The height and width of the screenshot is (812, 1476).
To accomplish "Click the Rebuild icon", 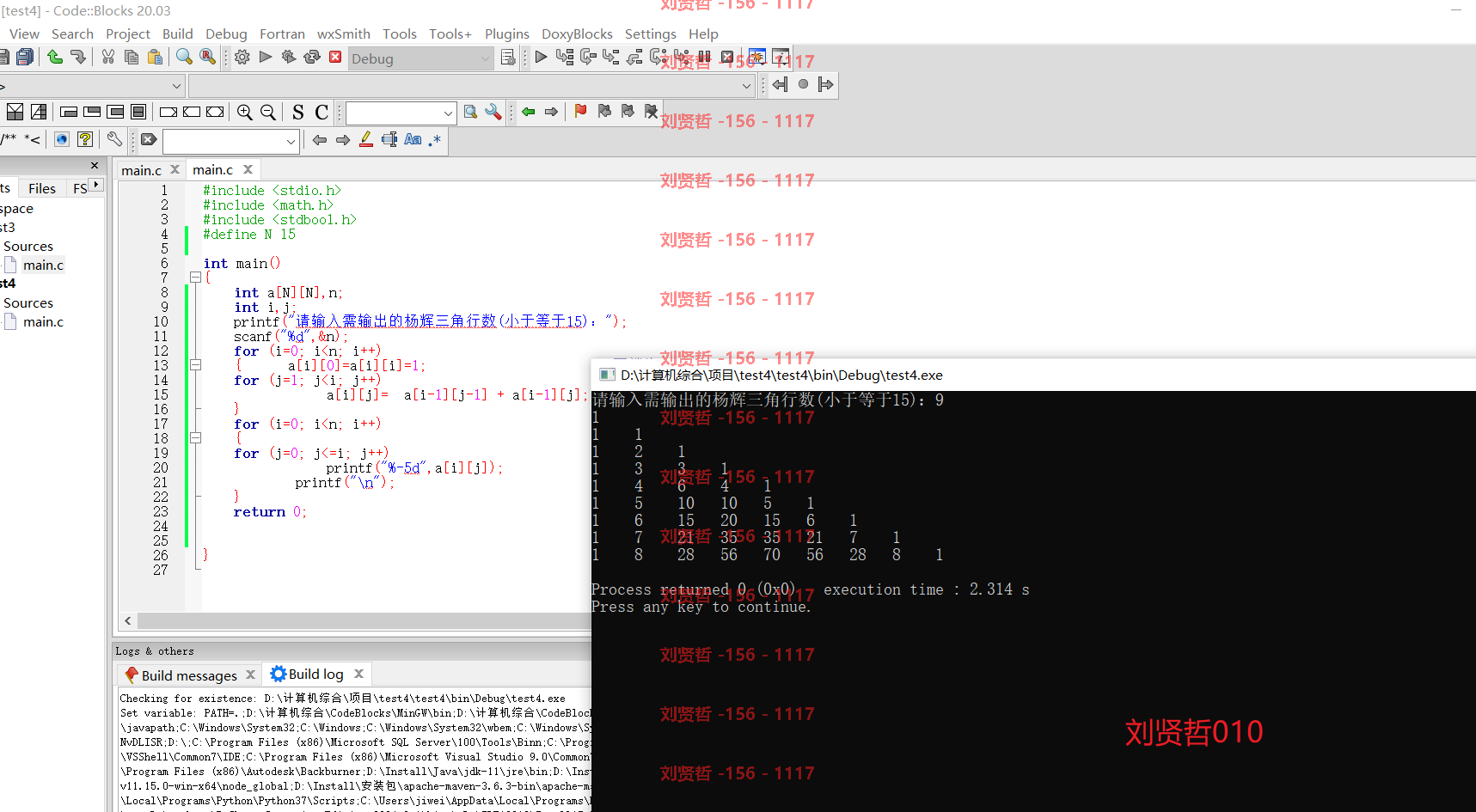I will (312, 57).
